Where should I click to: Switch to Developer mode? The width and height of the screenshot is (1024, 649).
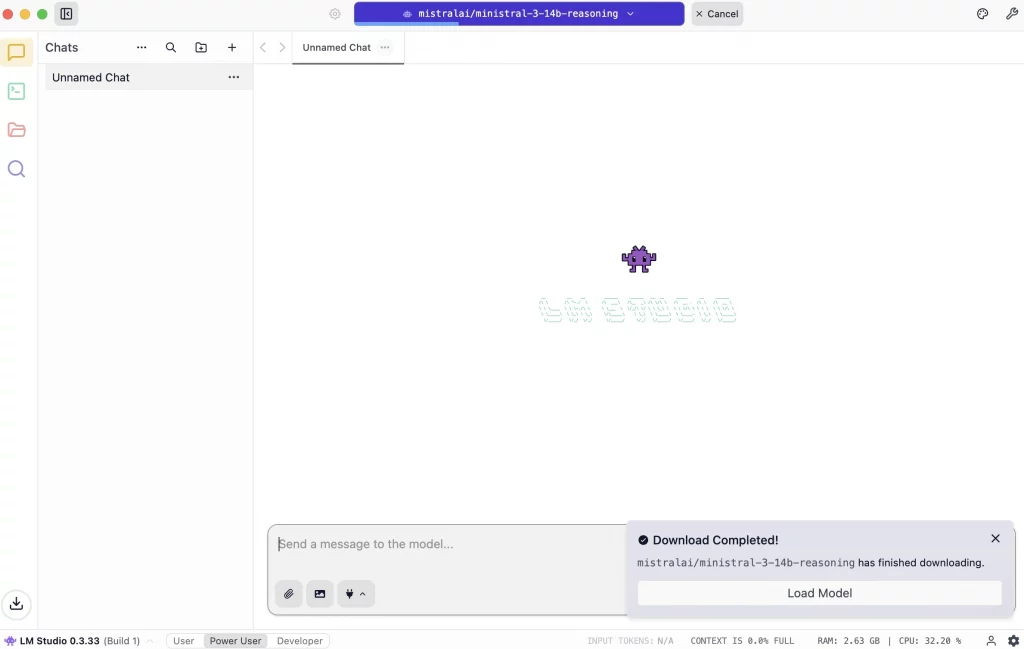click(x=300, y=641)
